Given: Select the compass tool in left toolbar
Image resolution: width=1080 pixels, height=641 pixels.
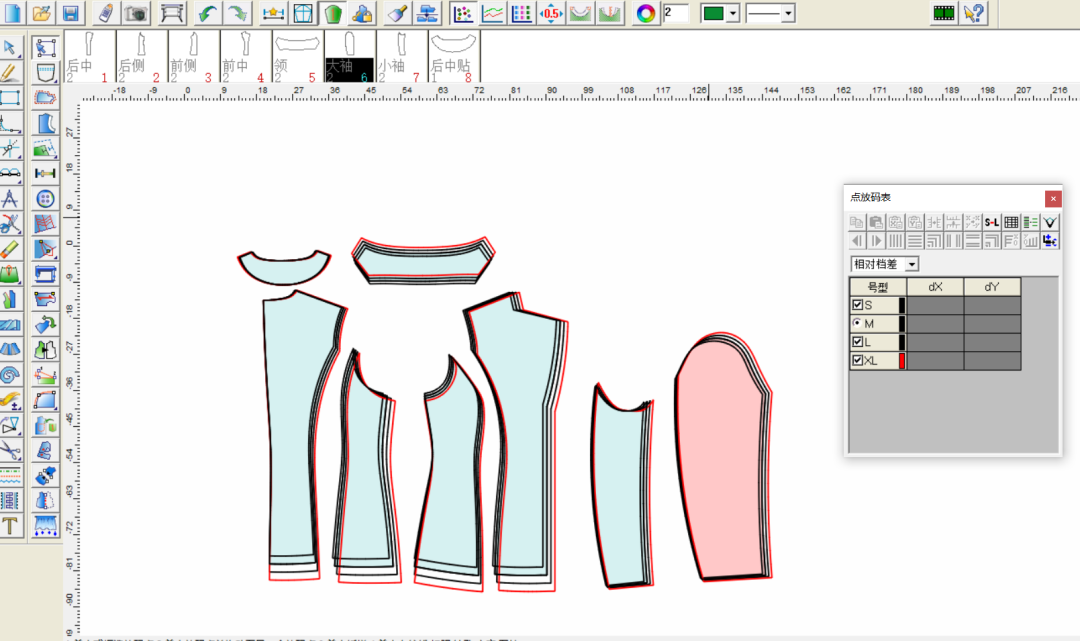Looking at the screenshot, I should tap(11, 199).
